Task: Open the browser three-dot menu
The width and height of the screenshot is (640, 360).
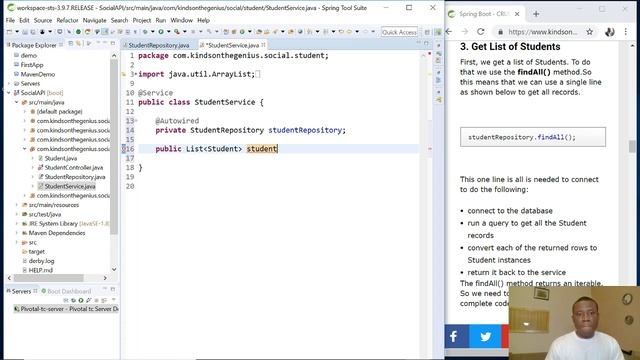Action: tap(626, 32)
